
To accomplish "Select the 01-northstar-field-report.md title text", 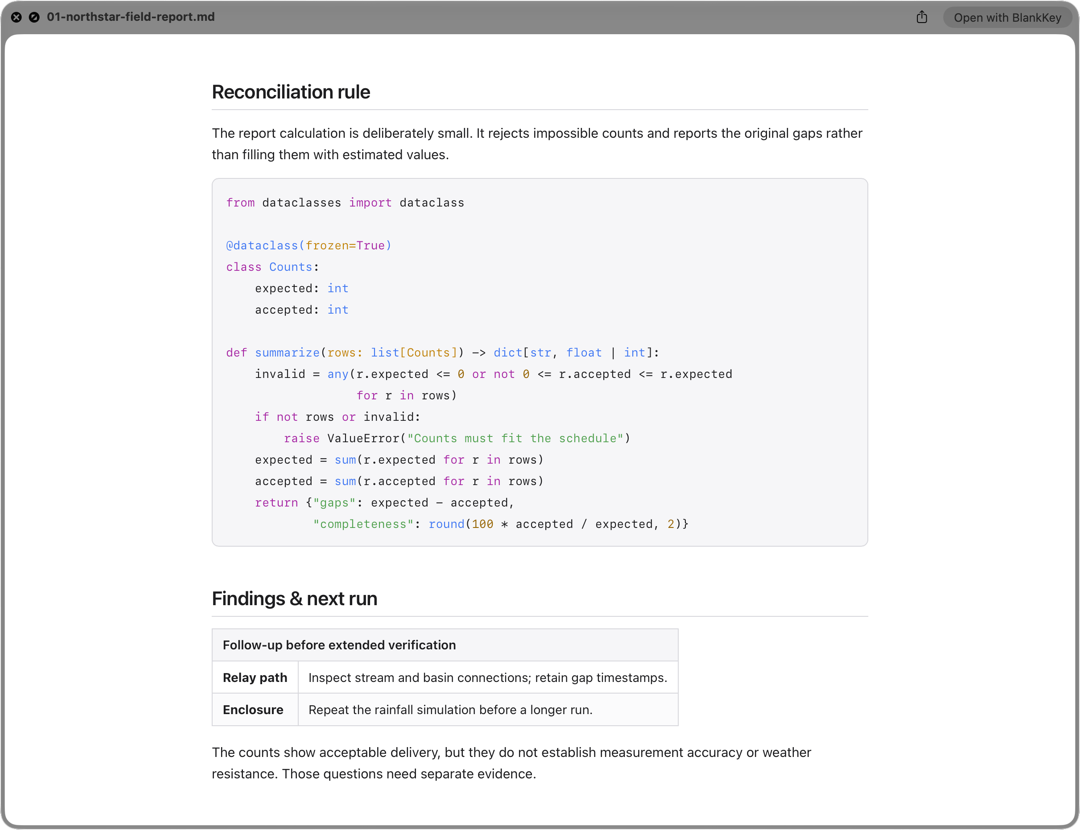I will (x=131, y=17).
